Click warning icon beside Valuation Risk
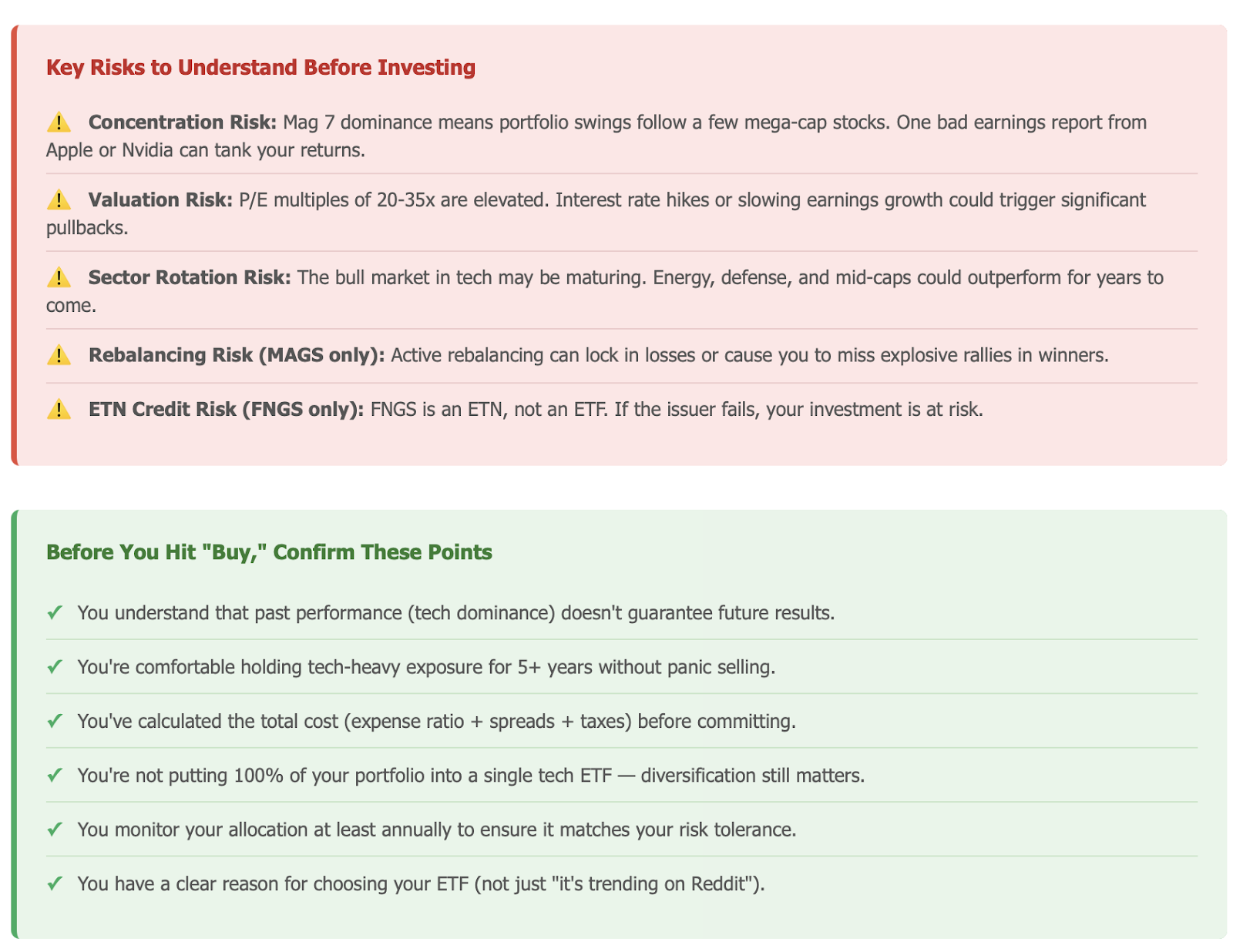Screen dimensions: 1233x952 click(x=59, y=200)
